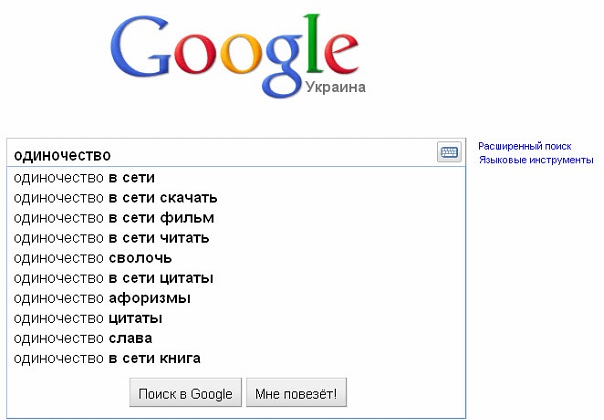The image size is (604, 420).
Task: Click the Google logo
Action: coord(234,50)
